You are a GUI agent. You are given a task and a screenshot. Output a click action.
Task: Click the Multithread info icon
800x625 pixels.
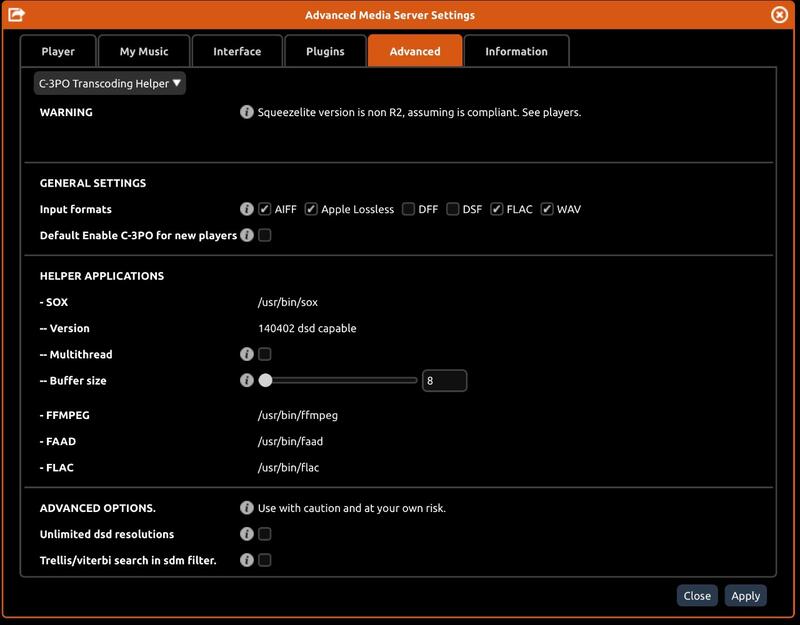point(247,354)
